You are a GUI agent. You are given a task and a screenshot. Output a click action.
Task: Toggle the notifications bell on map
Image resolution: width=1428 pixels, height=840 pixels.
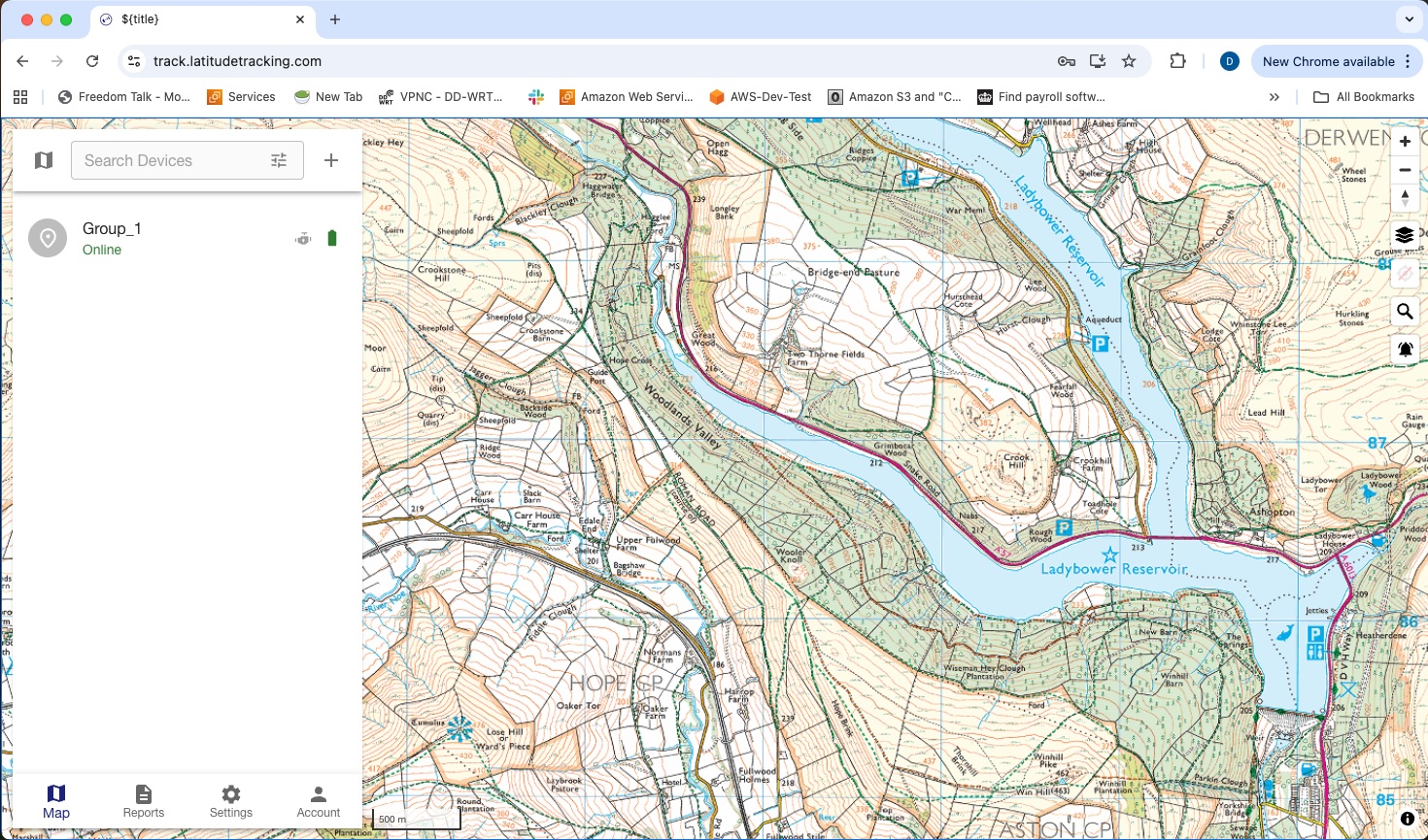click(1405, 350)
